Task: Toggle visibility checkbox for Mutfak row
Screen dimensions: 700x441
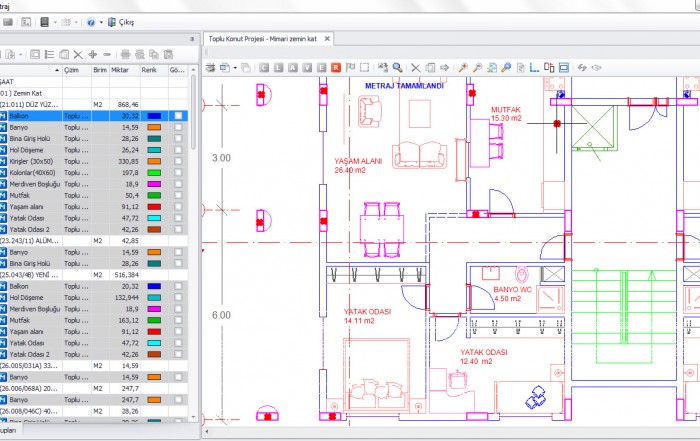Action: tap(178, 195)
